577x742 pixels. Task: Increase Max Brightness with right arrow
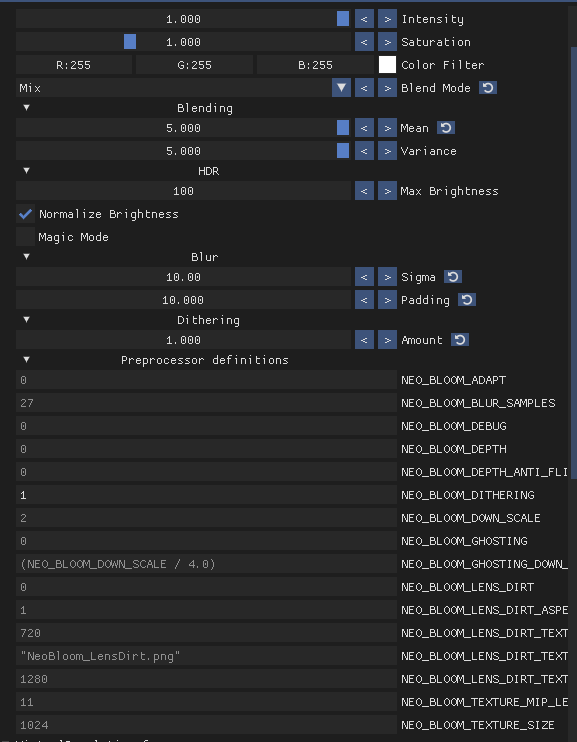[x=387, y=191]
